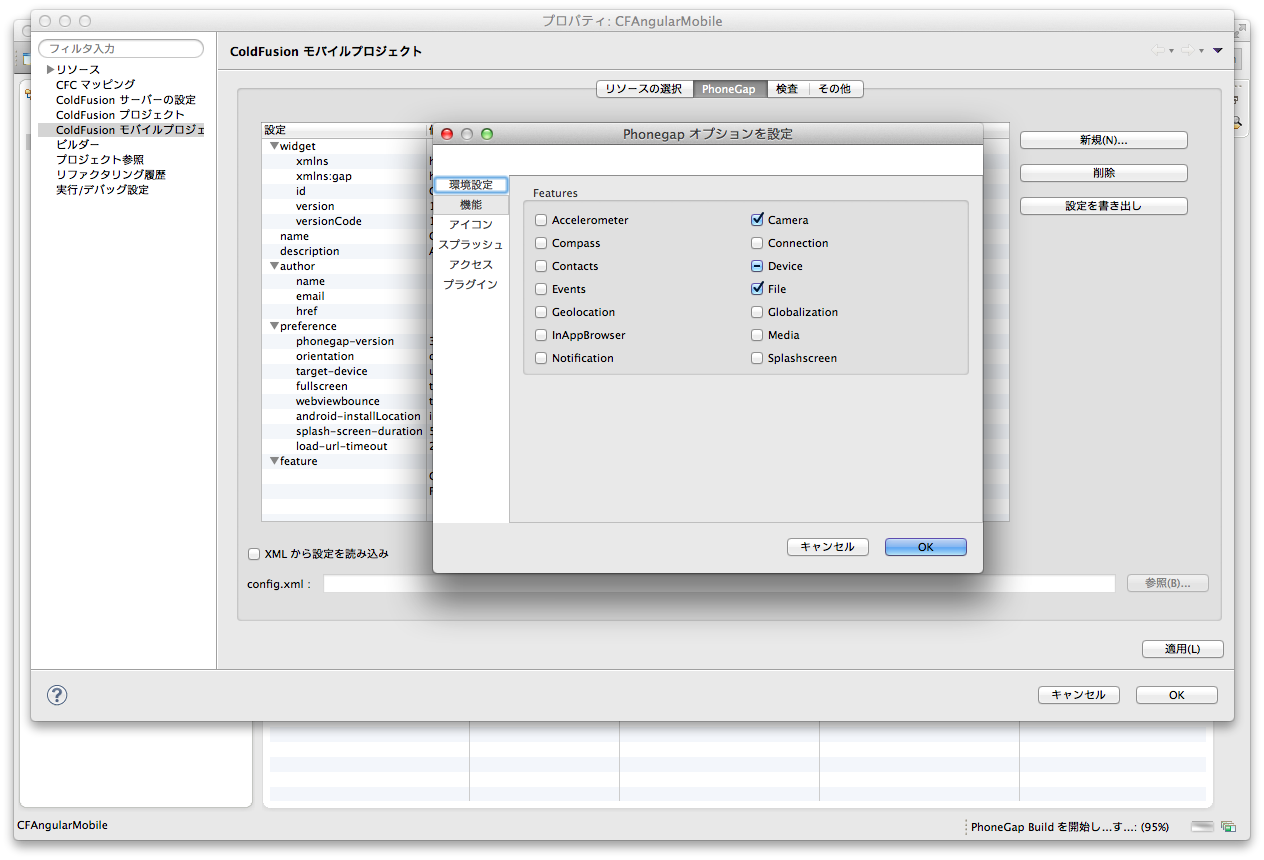The height and width of the screenshot is (860, 1264).
Task: Open the アイコン section in Phonegap dialog
Action: point(471,225)
